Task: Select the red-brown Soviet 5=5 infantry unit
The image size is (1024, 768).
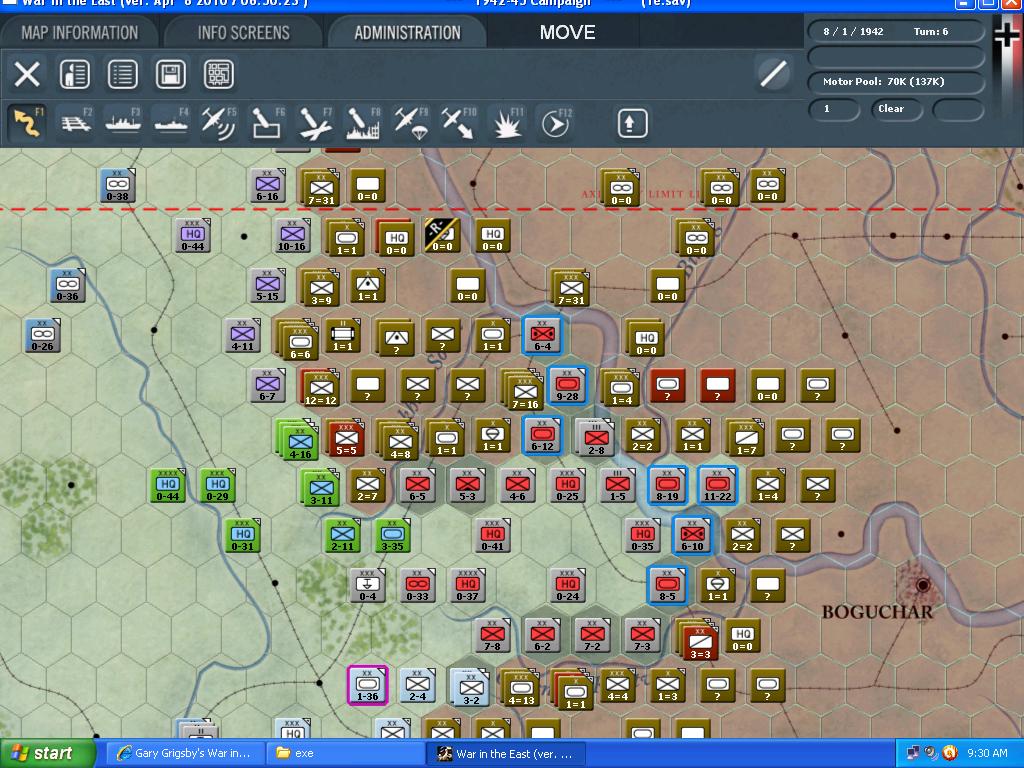Action: 346,438
